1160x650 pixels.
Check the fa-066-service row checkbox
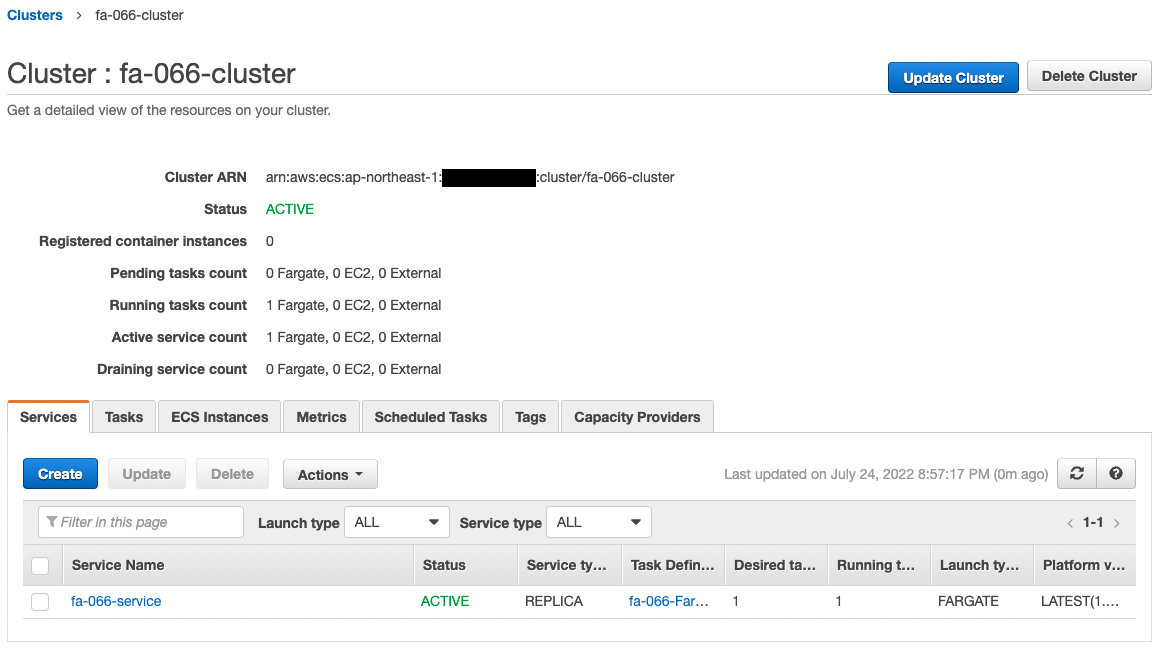(40, 602)
